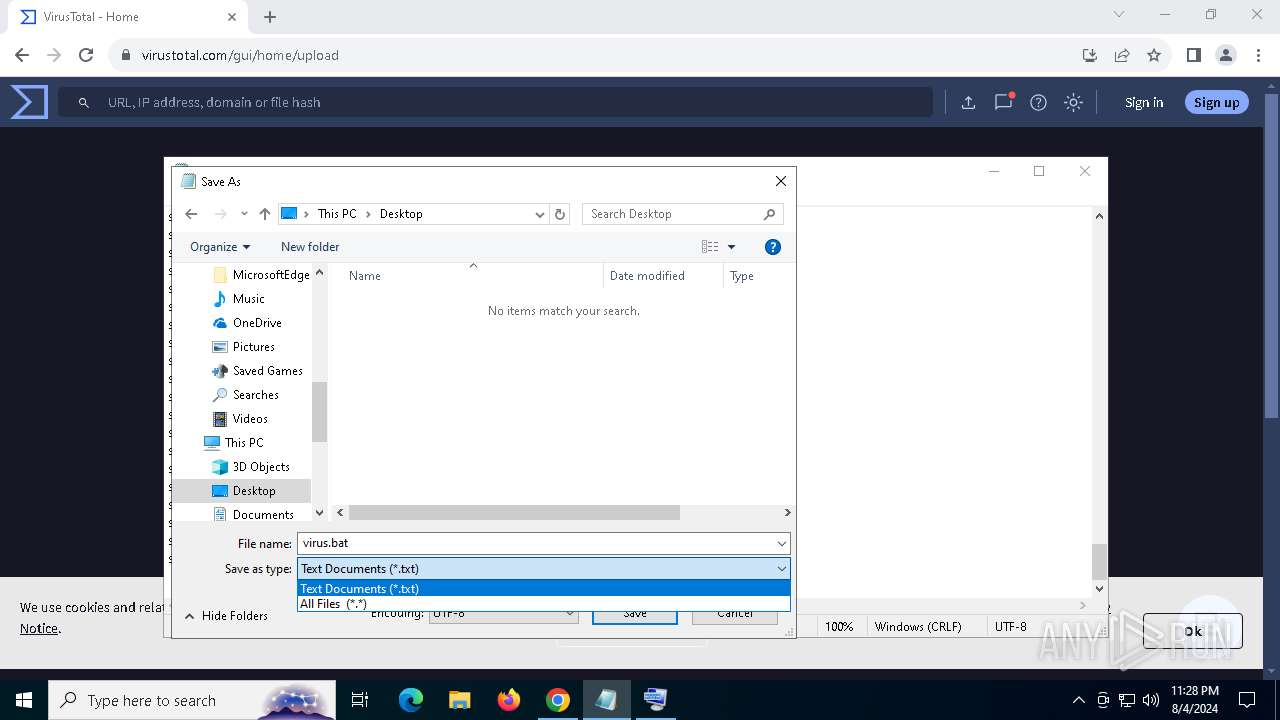This screenshot has height=720, width=1280.
Task: Collapse the Save as type combo box
Action: (781, 569)
